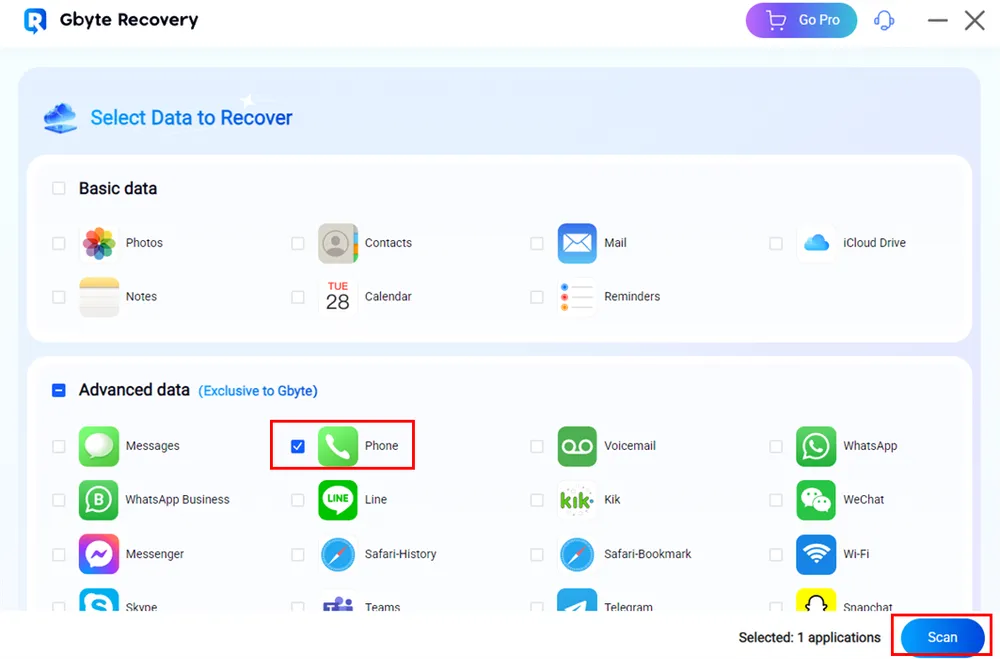Click the 'Basic data' section label
Screen dimensions: 1000x659
coord(118,188)
